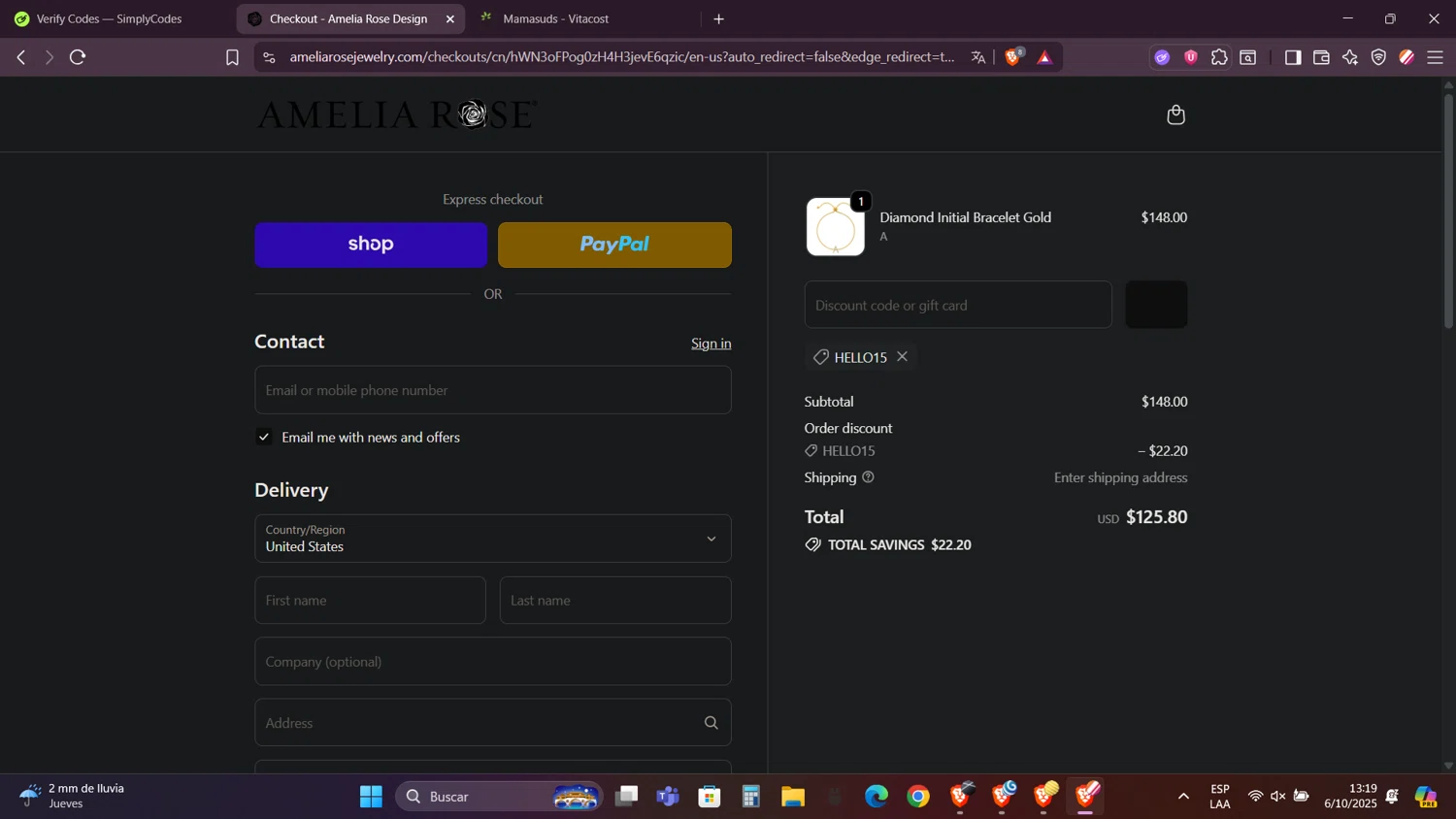Pay with Shop express checkout
Screen dimensions: 1456x819
click(x=371, y=245)
